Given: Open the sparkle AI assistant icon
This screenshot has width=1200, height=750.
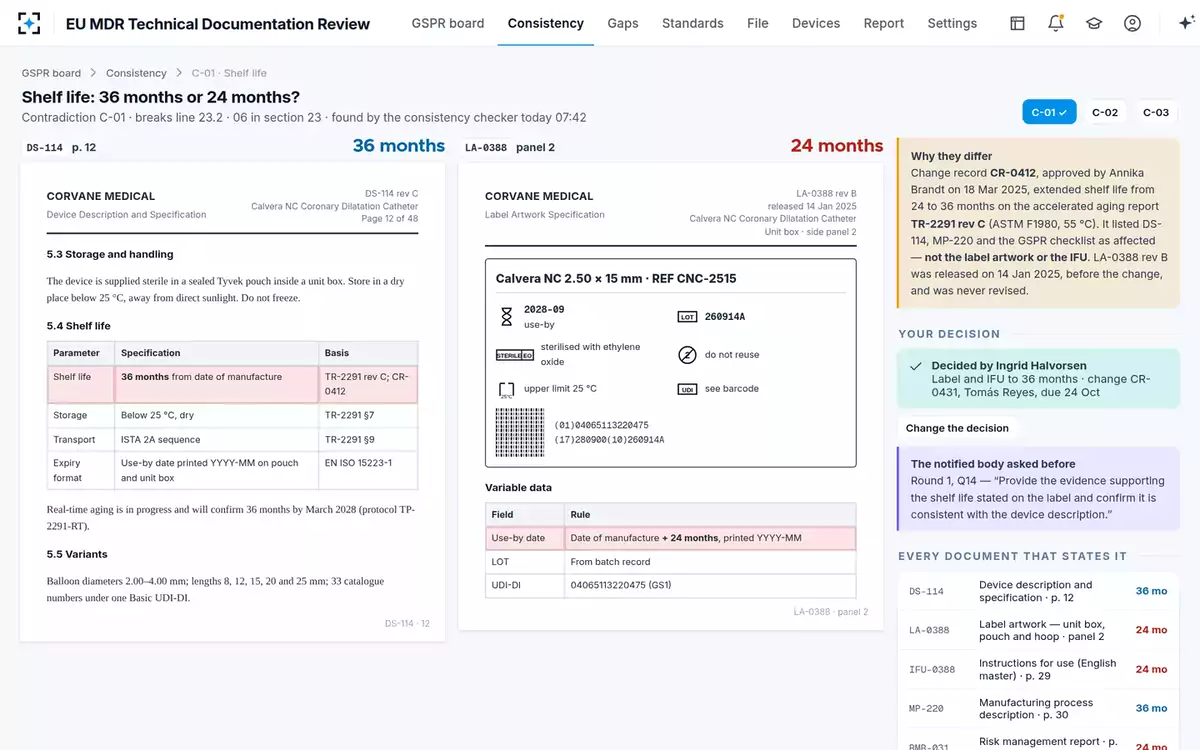Looking at the screenshot, I should coord(1187,23).
